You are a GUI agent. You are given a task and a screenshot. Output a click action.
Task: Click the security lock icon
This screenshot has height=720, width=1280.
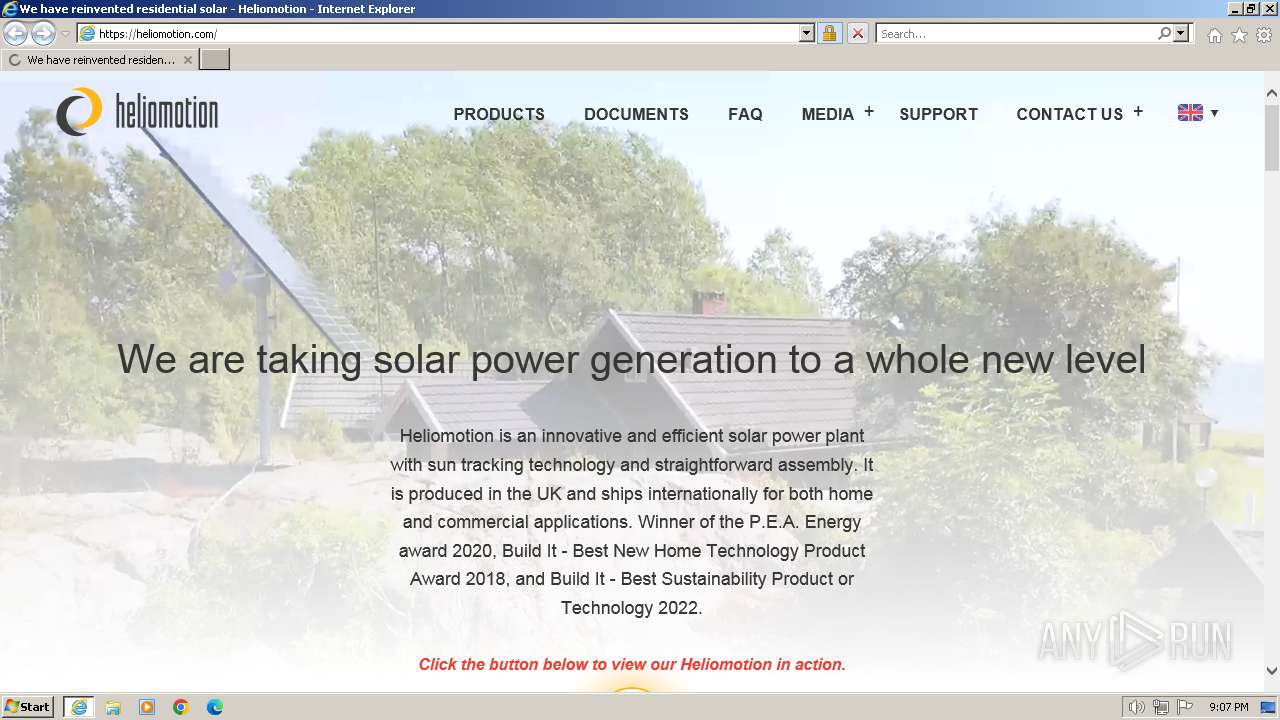pyautogui.click(x=829, y=34)
